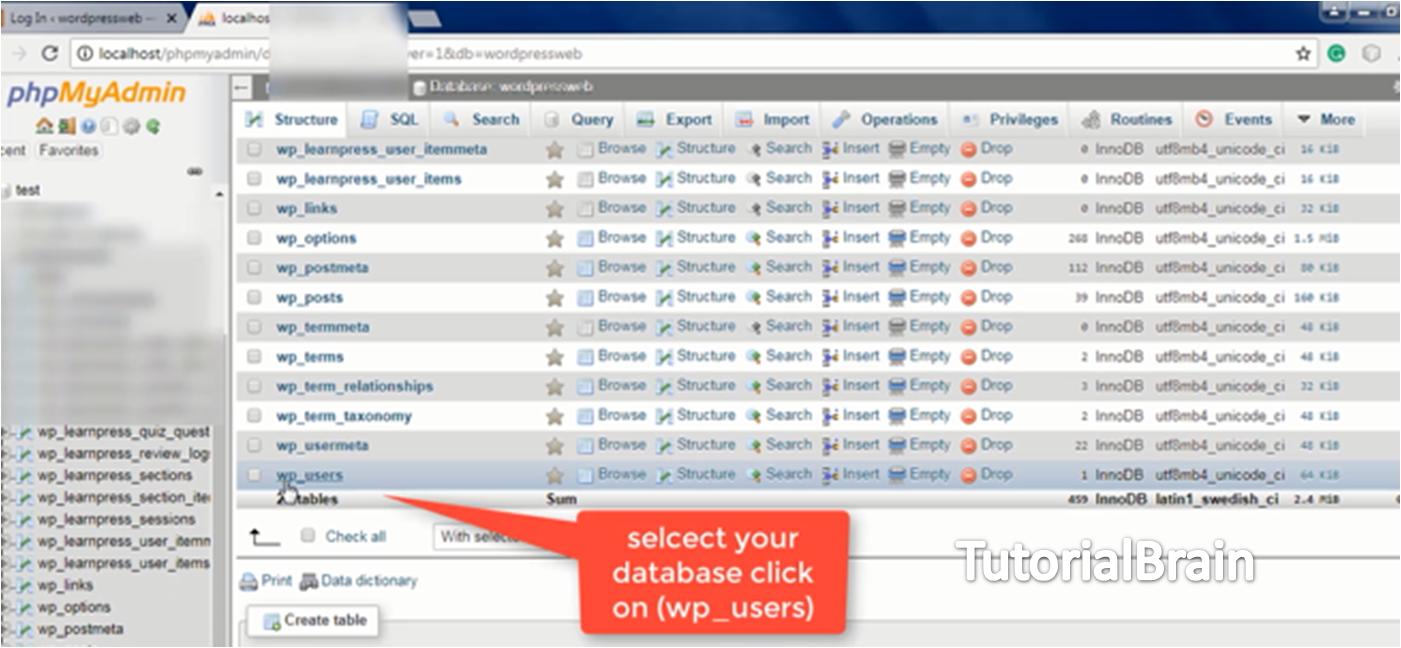Click the Print icon below the table
This screenshot has width=1401, height=648.
coord(249,581)
